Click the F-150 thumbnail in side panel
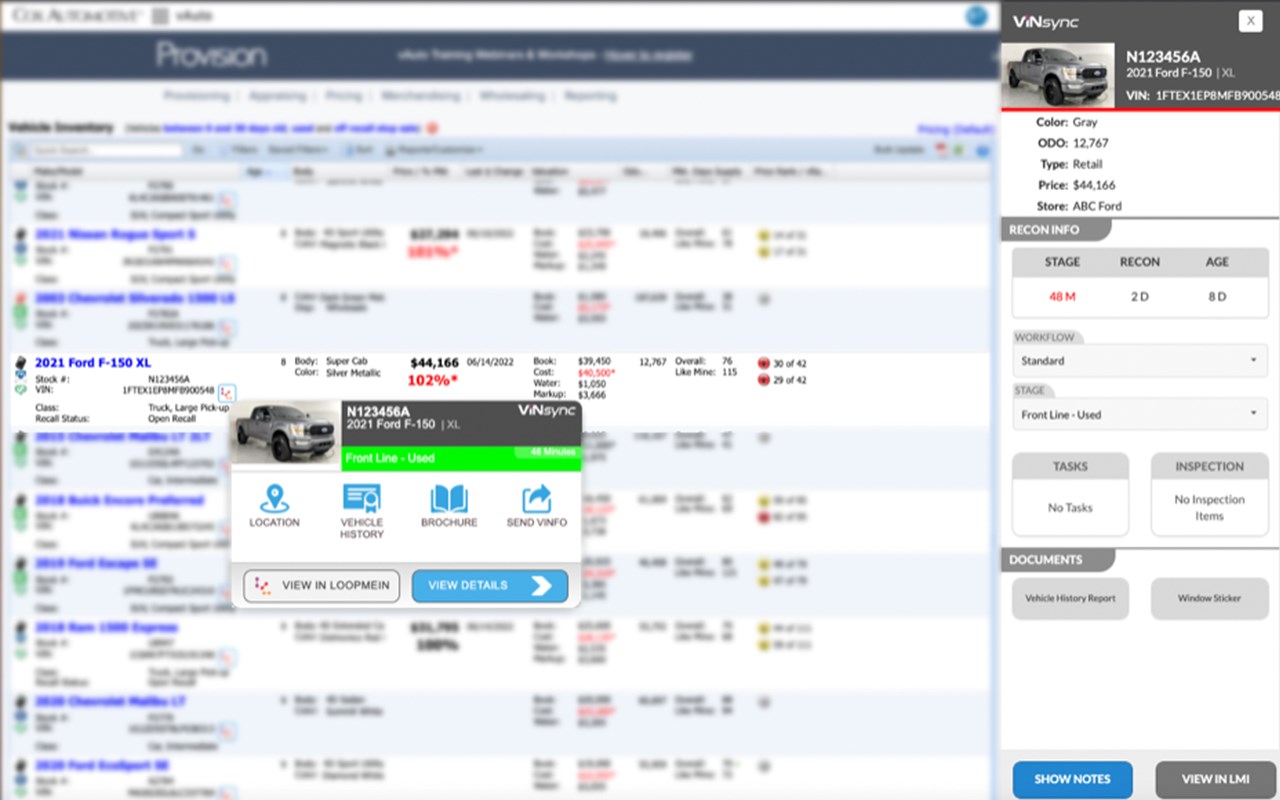The image size is (1280, 800). click(x=1058, y=75)
